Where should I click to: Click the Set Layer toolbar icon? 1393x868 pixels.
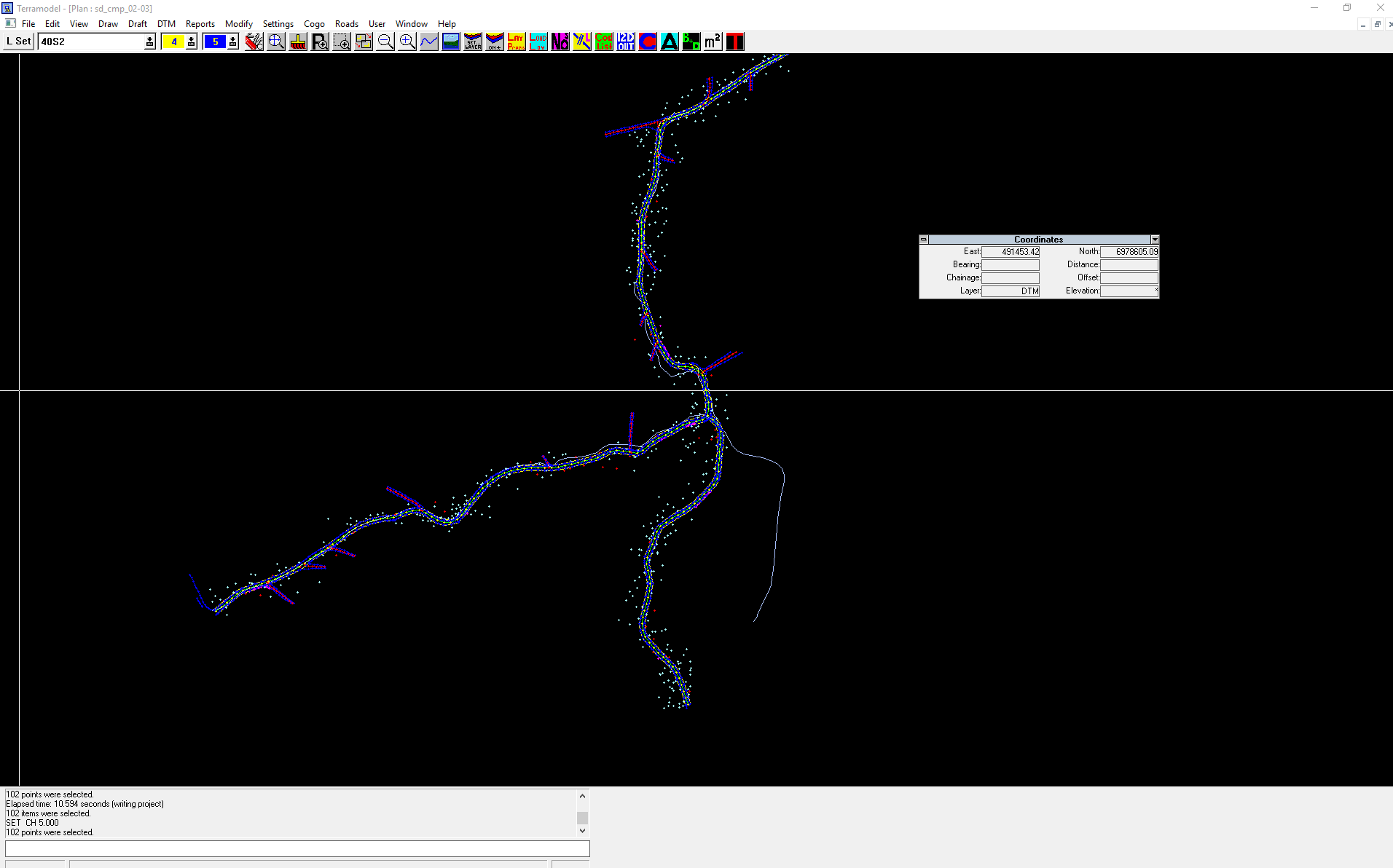pos(473,42)
